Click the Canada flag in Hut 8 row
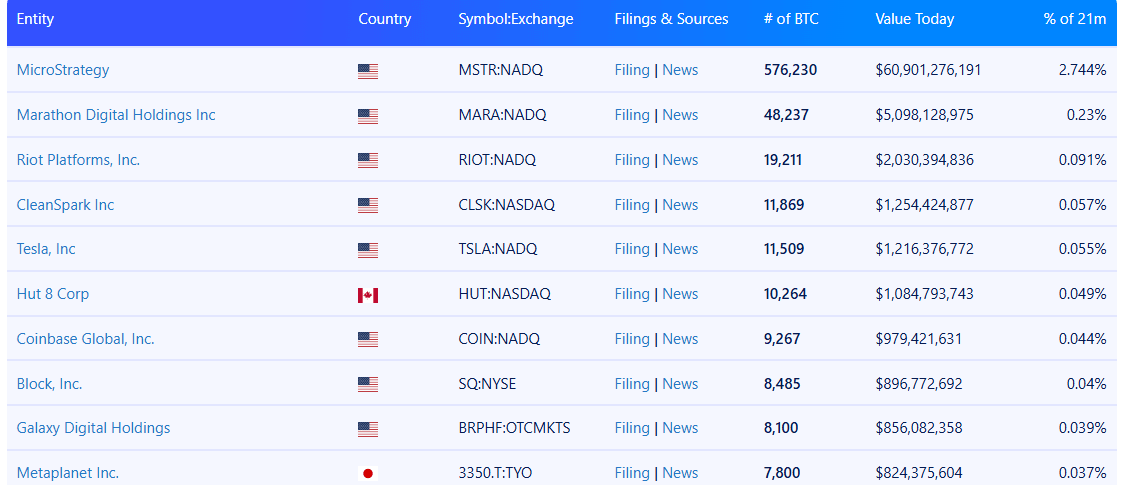The height and width of the screenshot is (485, 1129). point(367,295)
